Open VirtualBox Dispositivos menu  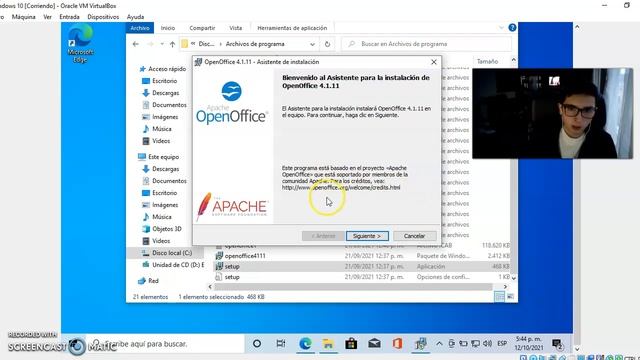point(103,17)
